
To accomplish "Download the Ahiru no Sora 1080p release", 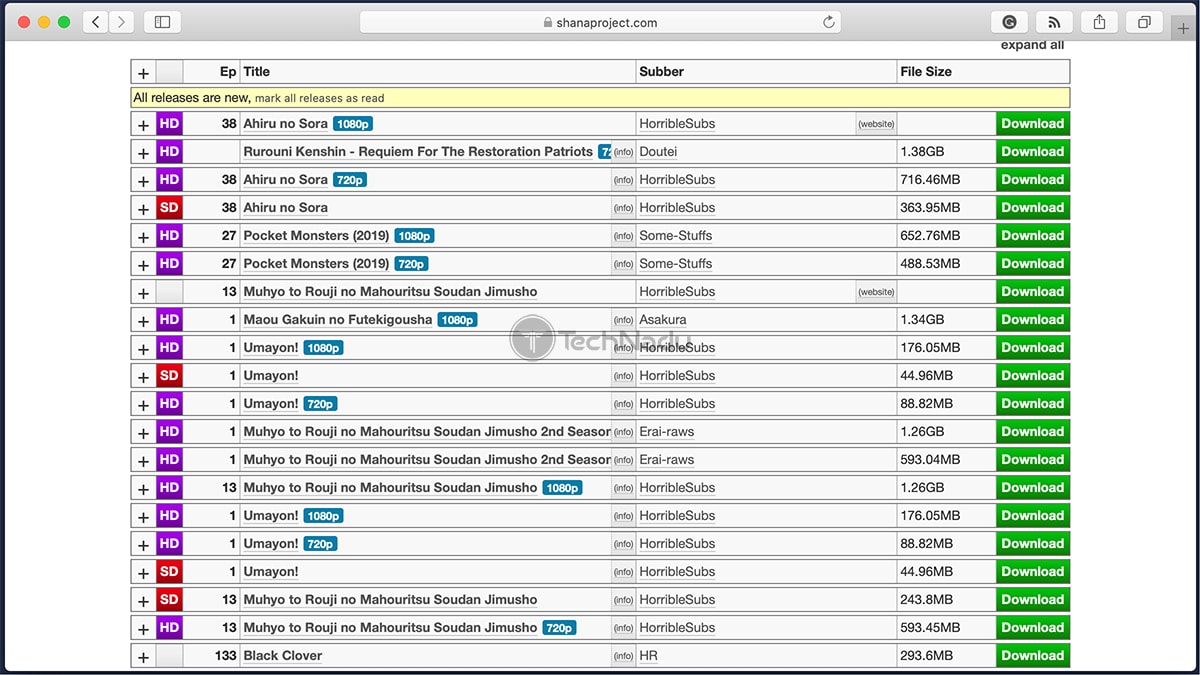I will pyautogui.click(x=1033, y=124).
